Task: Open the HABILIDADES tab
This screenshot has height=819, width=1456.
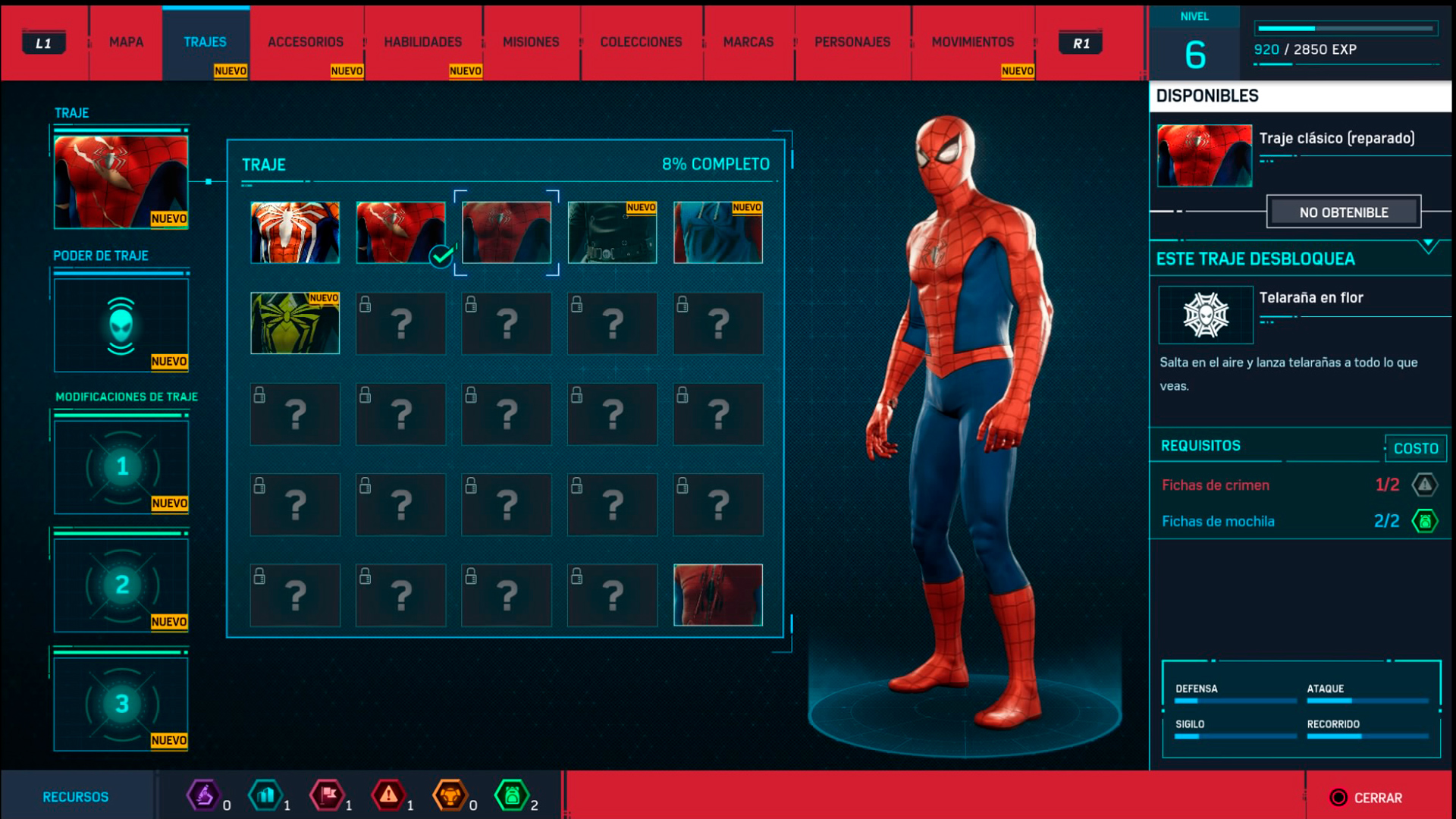Action: (423, 42)
